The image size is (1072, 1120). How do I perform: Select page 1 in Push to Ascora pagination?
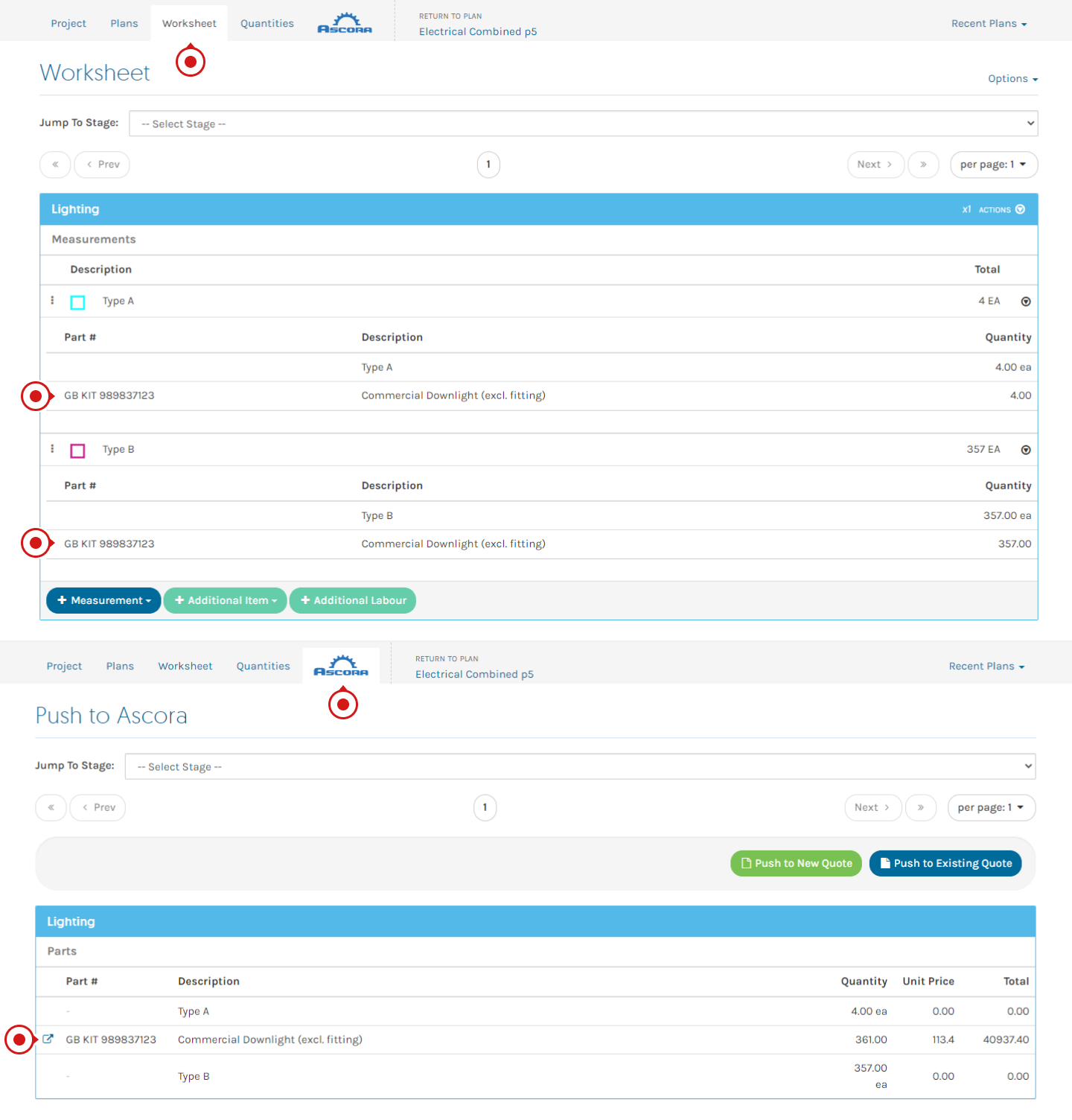[485, 807]
